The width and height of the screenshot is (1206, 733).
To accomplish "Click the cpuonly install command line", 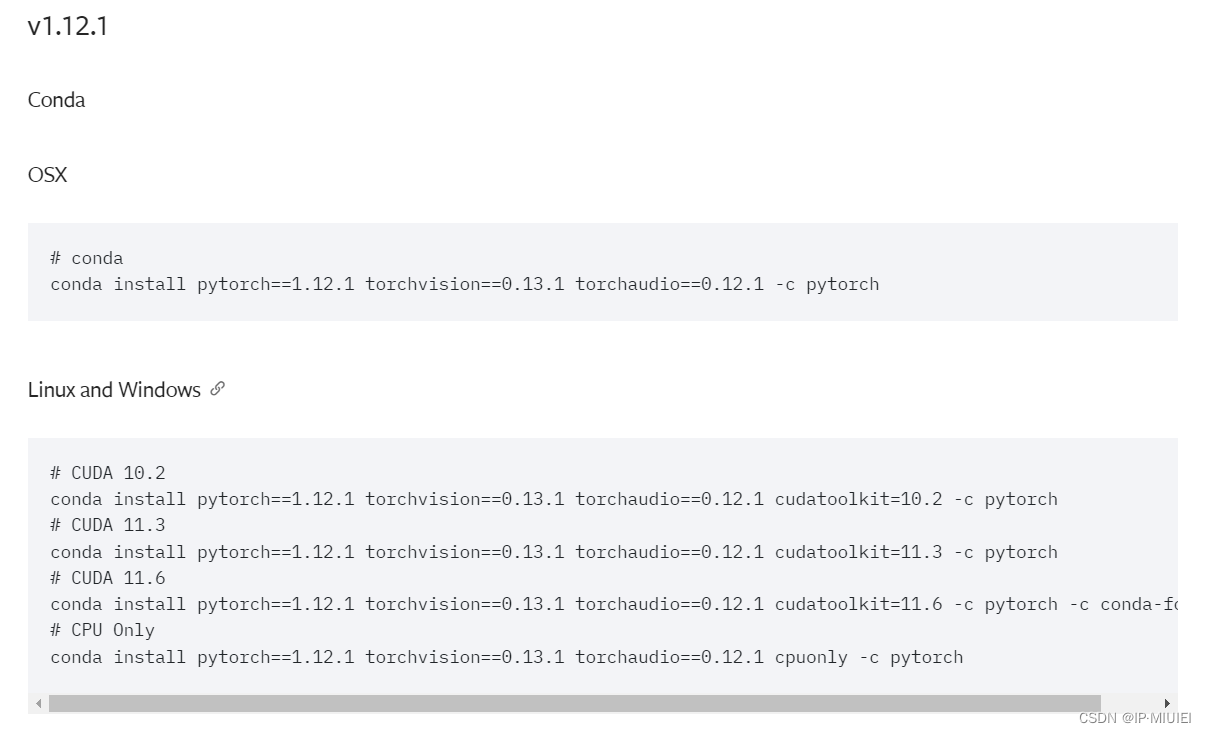I will pos(507,657).
